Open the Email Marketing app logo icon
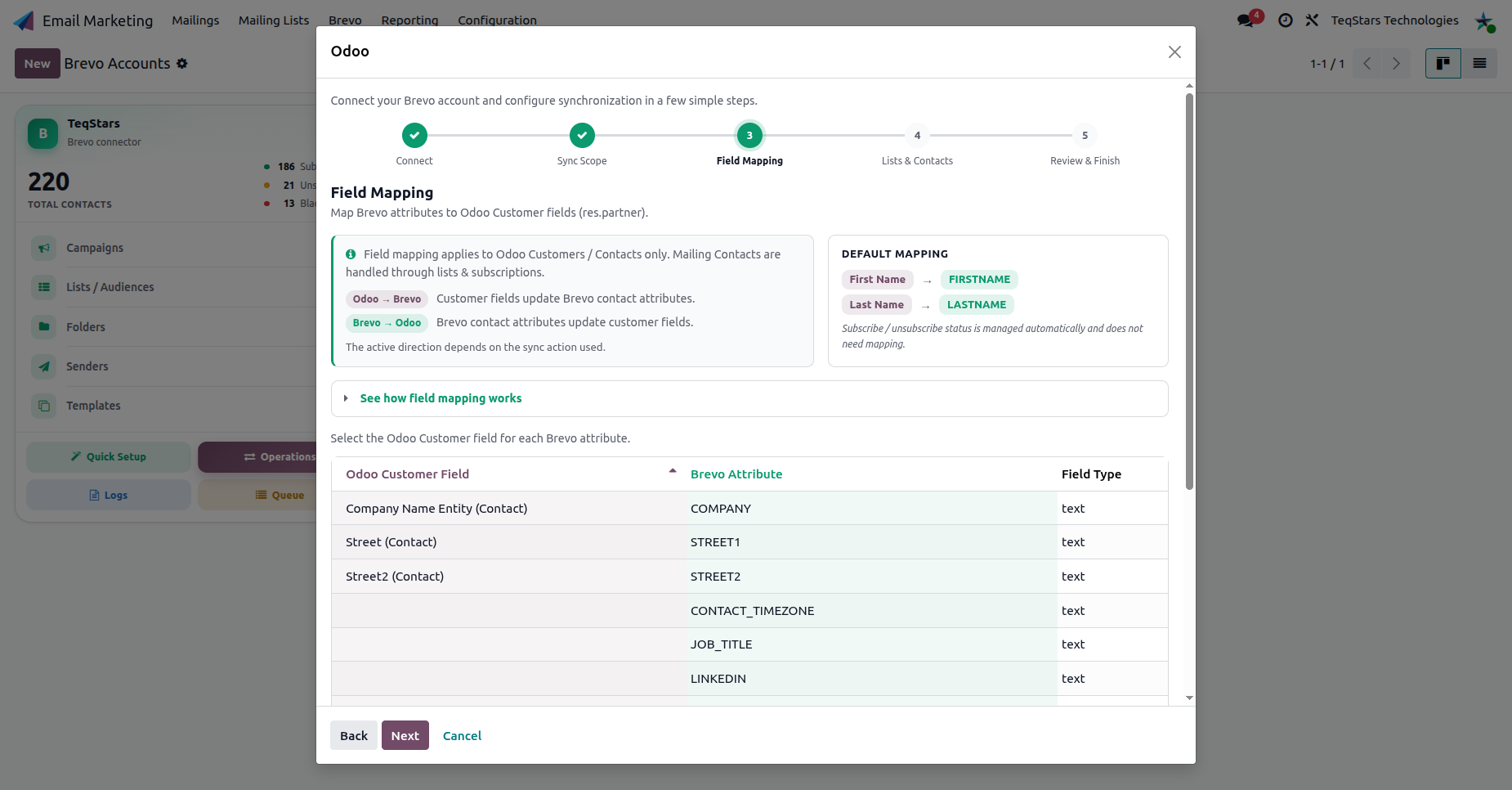Image resolution: width=1512 pixels, height=790 pixels. click(25, 20)
